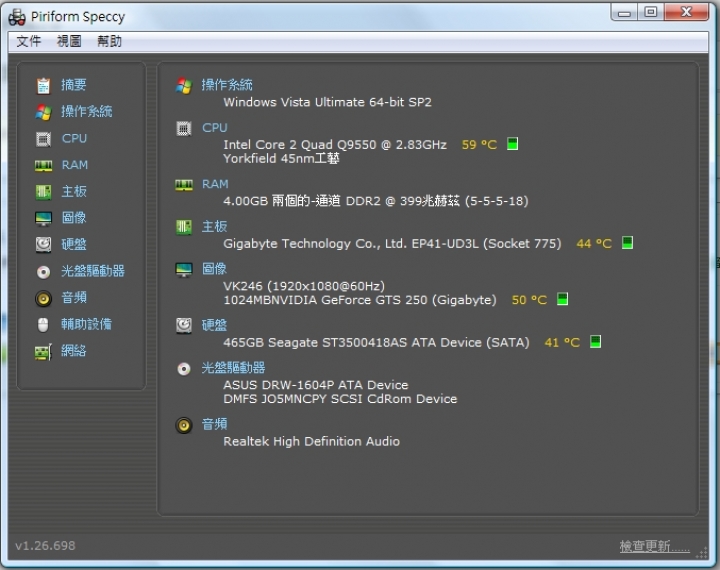
Task: Open the 視圖 menu
Action: point(69,41)
